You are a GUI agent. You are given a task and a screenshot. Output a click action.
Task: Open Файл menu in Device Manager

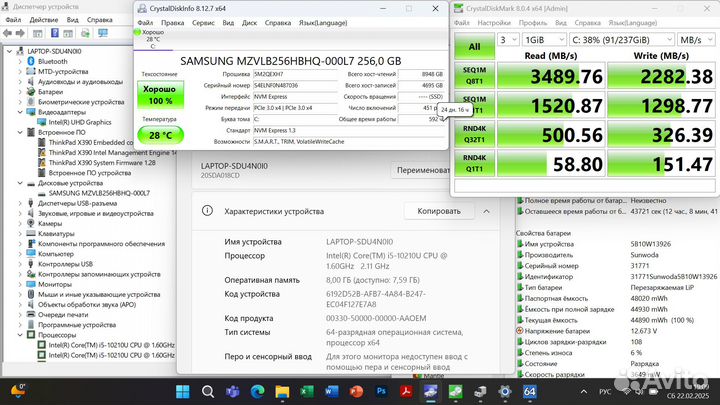point(13,20)
